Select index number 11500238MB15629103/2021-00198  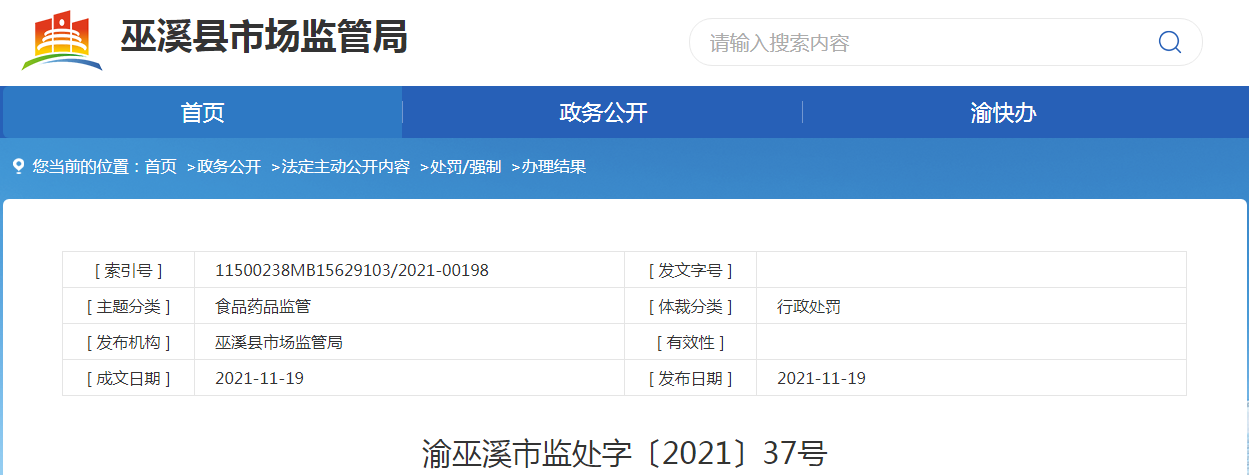[x=352, y=270]
